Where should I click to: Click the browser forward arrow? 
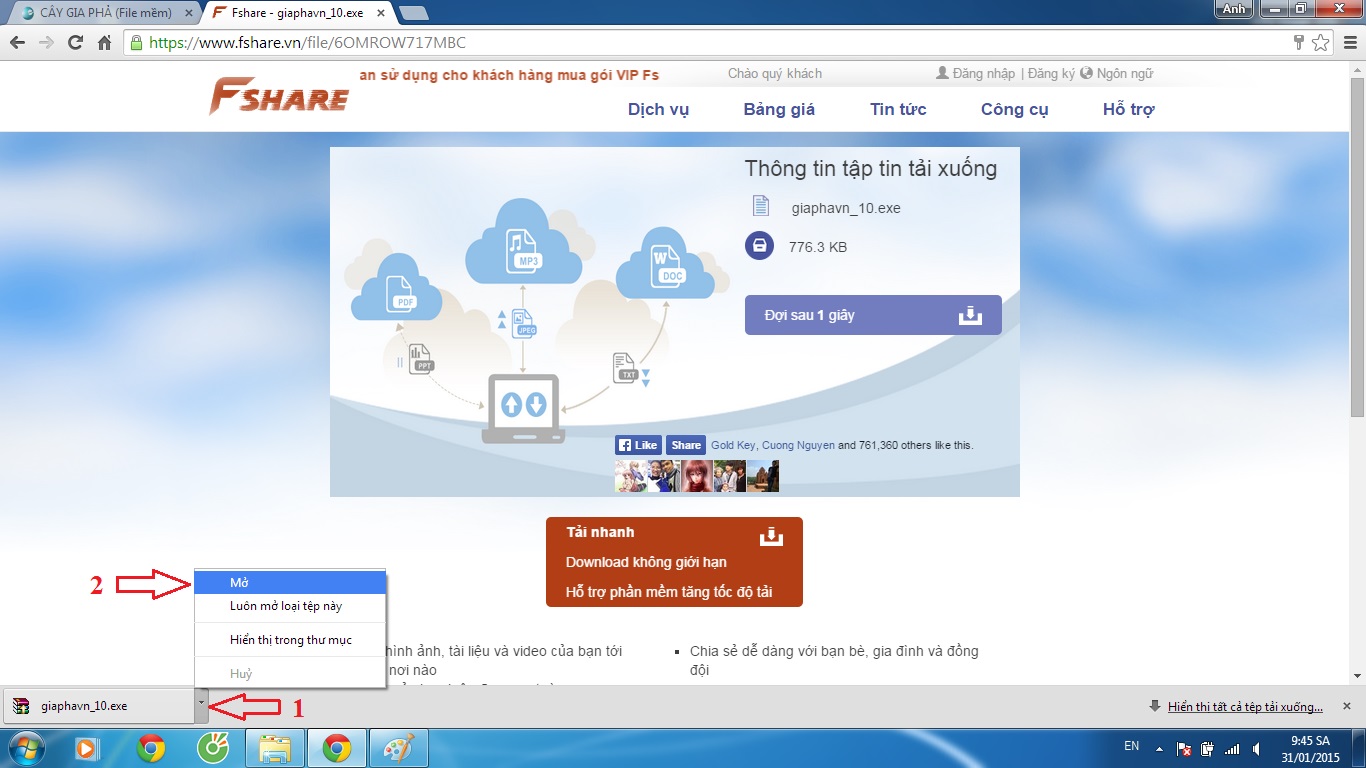coord(46,43)
